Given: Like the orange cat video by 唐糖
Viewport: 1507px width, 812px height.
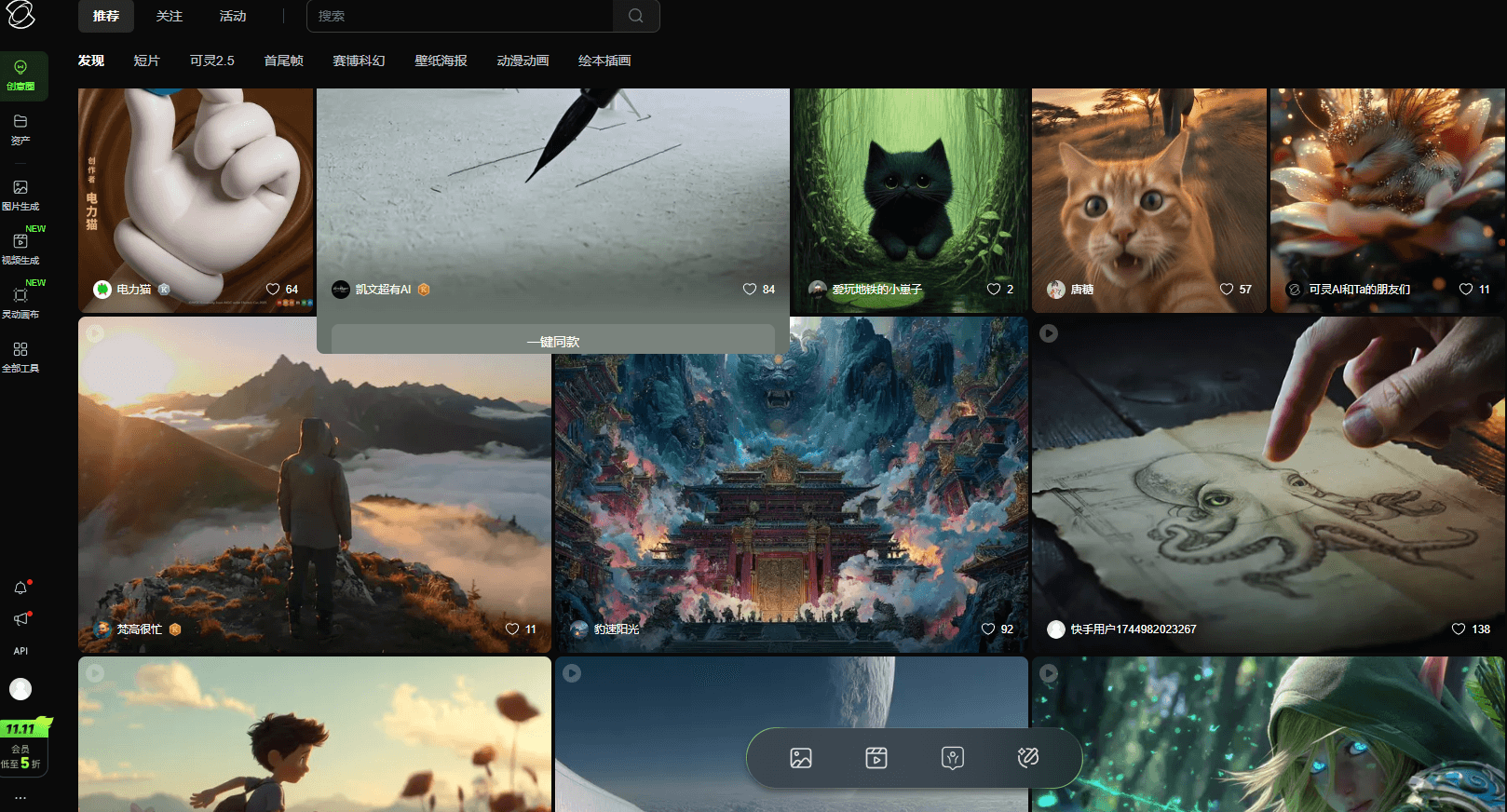Looking at the screenshot, I should tap(1227, 290).
